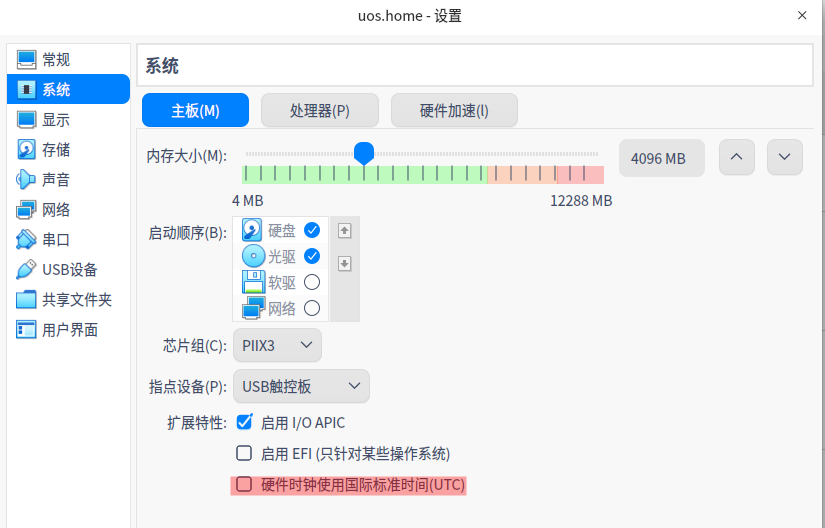The height and width of the screenshot is (528, 825).
Task: Select General (常规) in the sidebar
Action: [56, 60]
